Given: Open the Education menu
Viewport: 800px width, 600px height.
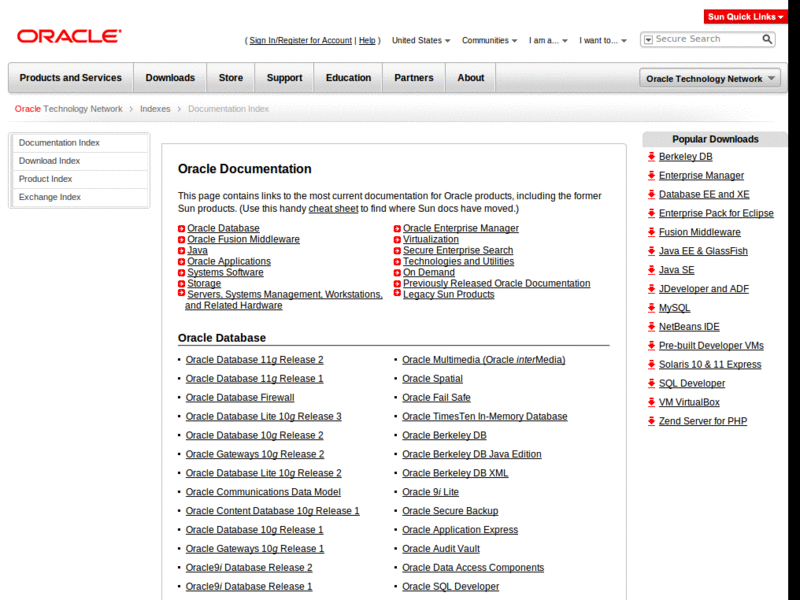Looking at the screenshot, I should (348, 78).
